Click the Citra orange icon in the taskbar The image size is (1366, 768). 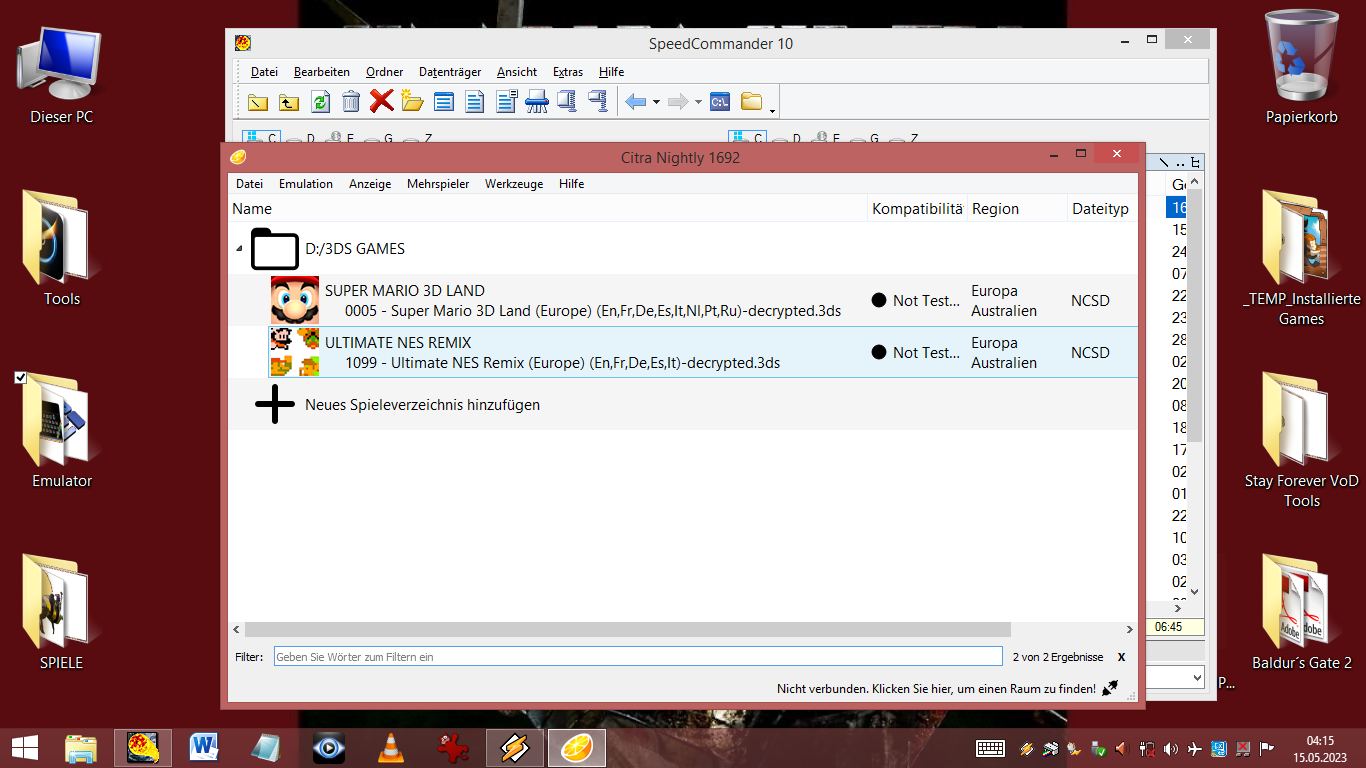[x=577, y=747]
